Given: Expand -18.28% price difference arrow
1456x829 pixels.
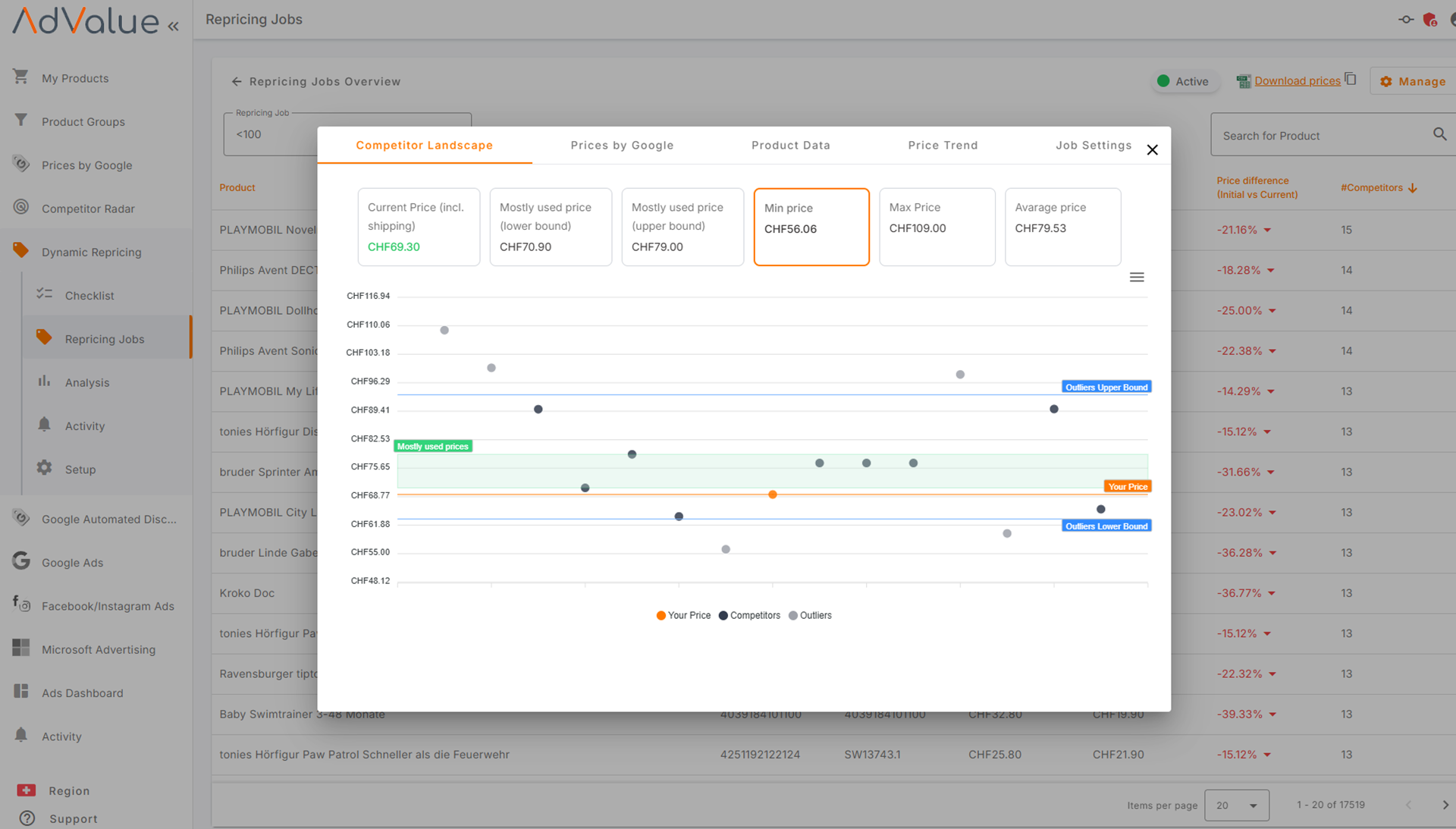Looking at the screenshot, I should pyautogui.click(x=1270, y=270).
